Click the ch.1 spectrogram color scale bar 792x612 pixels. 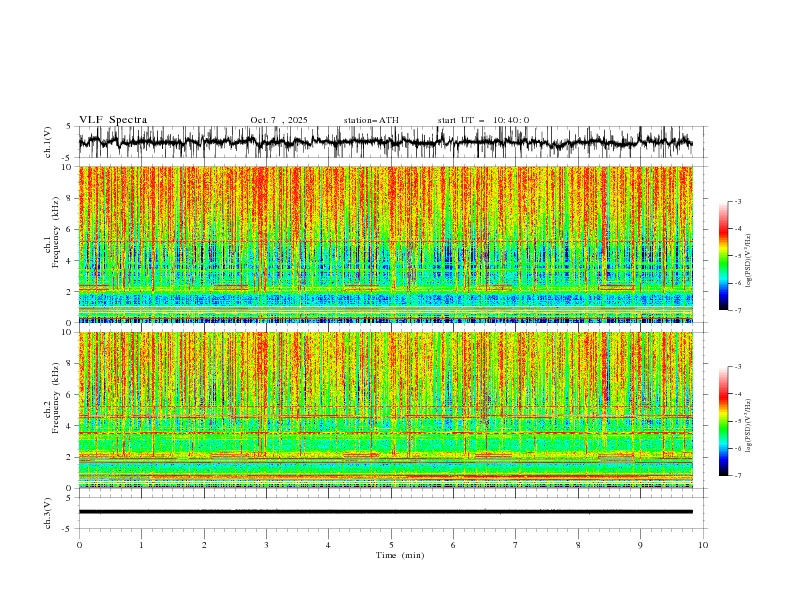723,256
